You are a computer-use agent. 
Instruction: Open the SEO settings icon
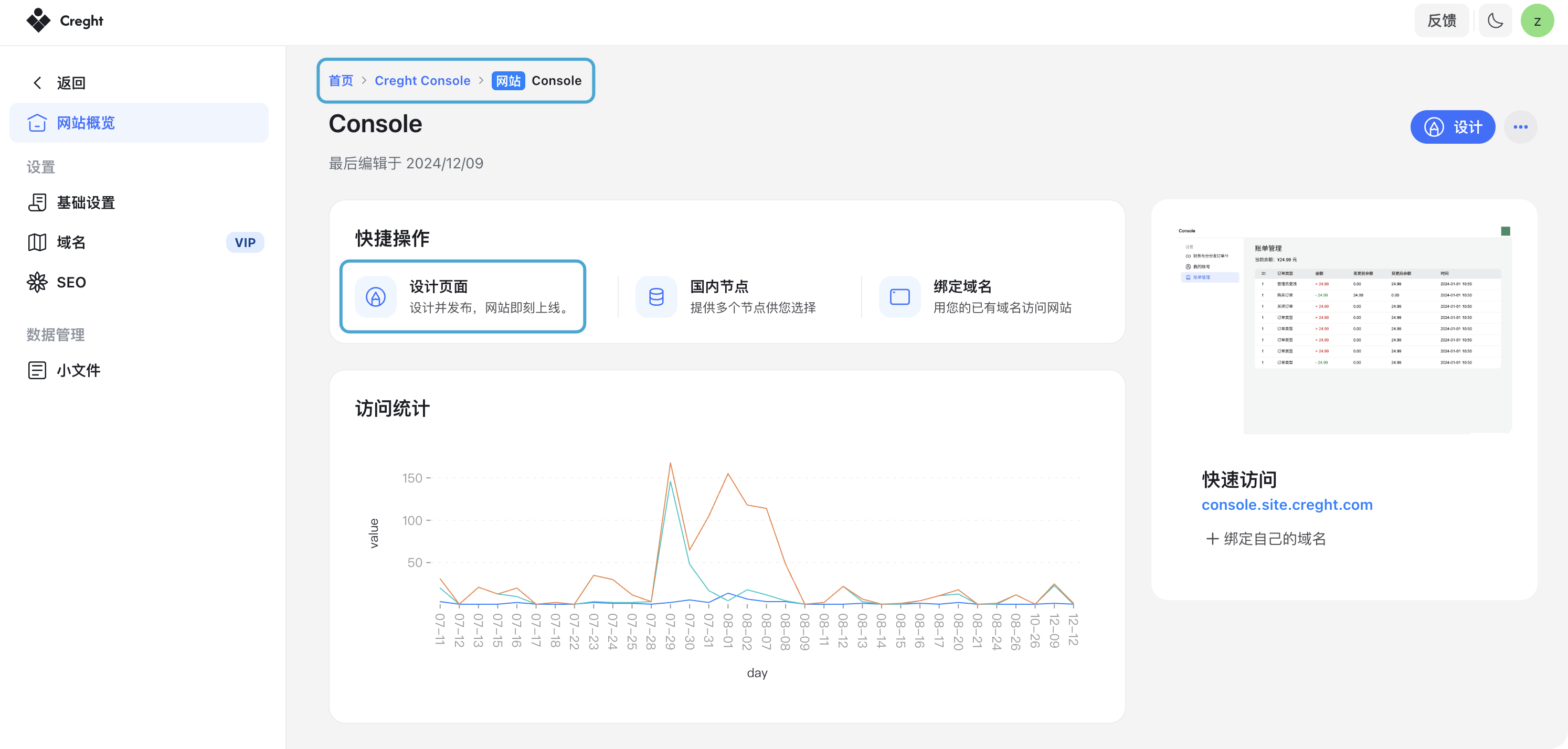pyautogui.click(x=37, y=282)
